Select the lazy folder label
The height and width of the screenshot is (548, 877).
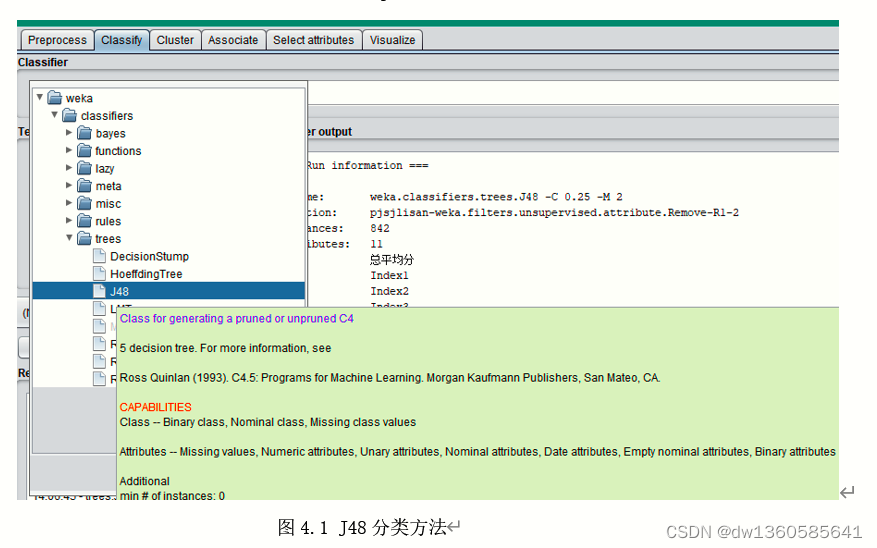(x=105, y=168)
